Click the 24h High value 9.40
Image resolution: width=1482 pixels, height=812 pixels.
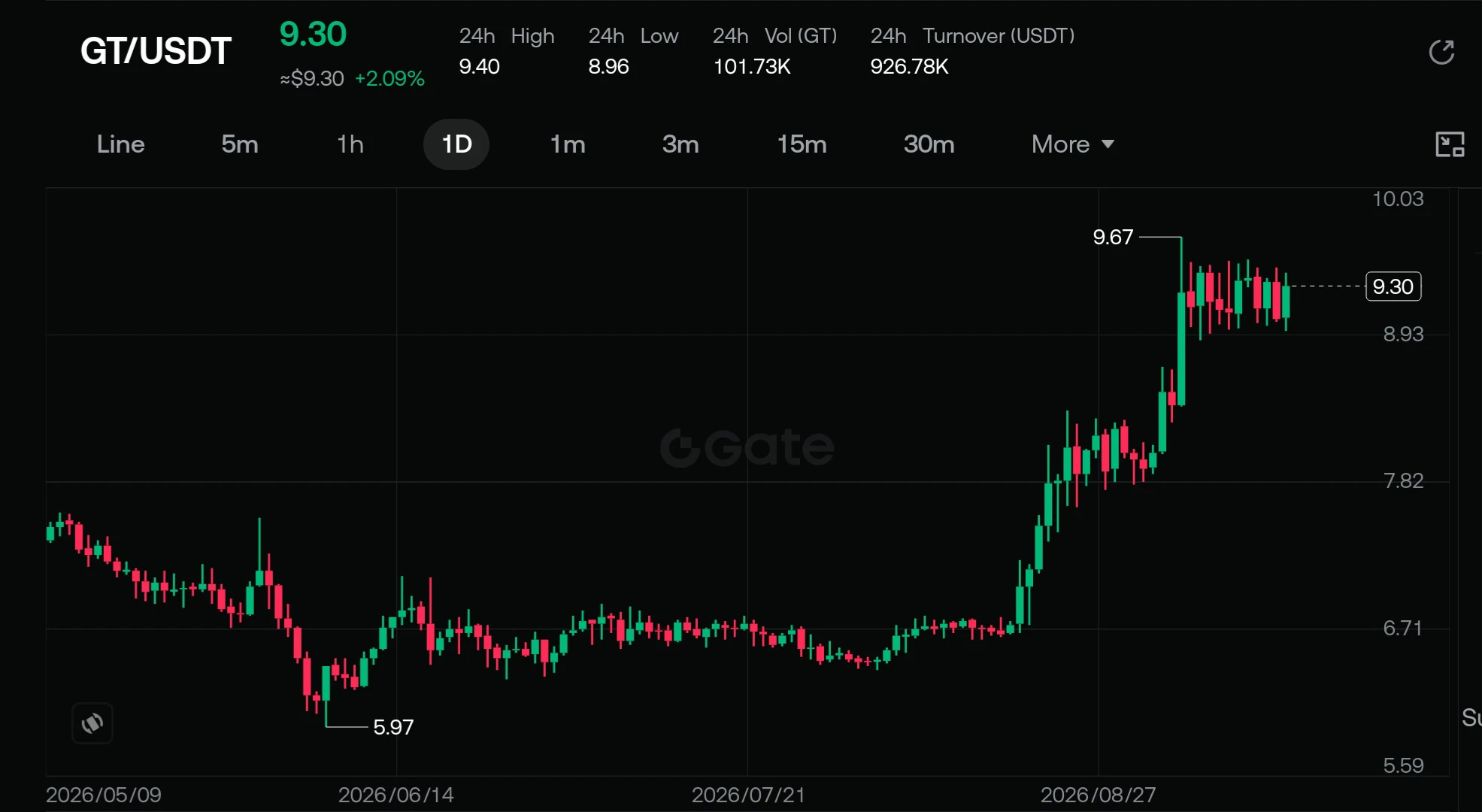tap(480, 66)
